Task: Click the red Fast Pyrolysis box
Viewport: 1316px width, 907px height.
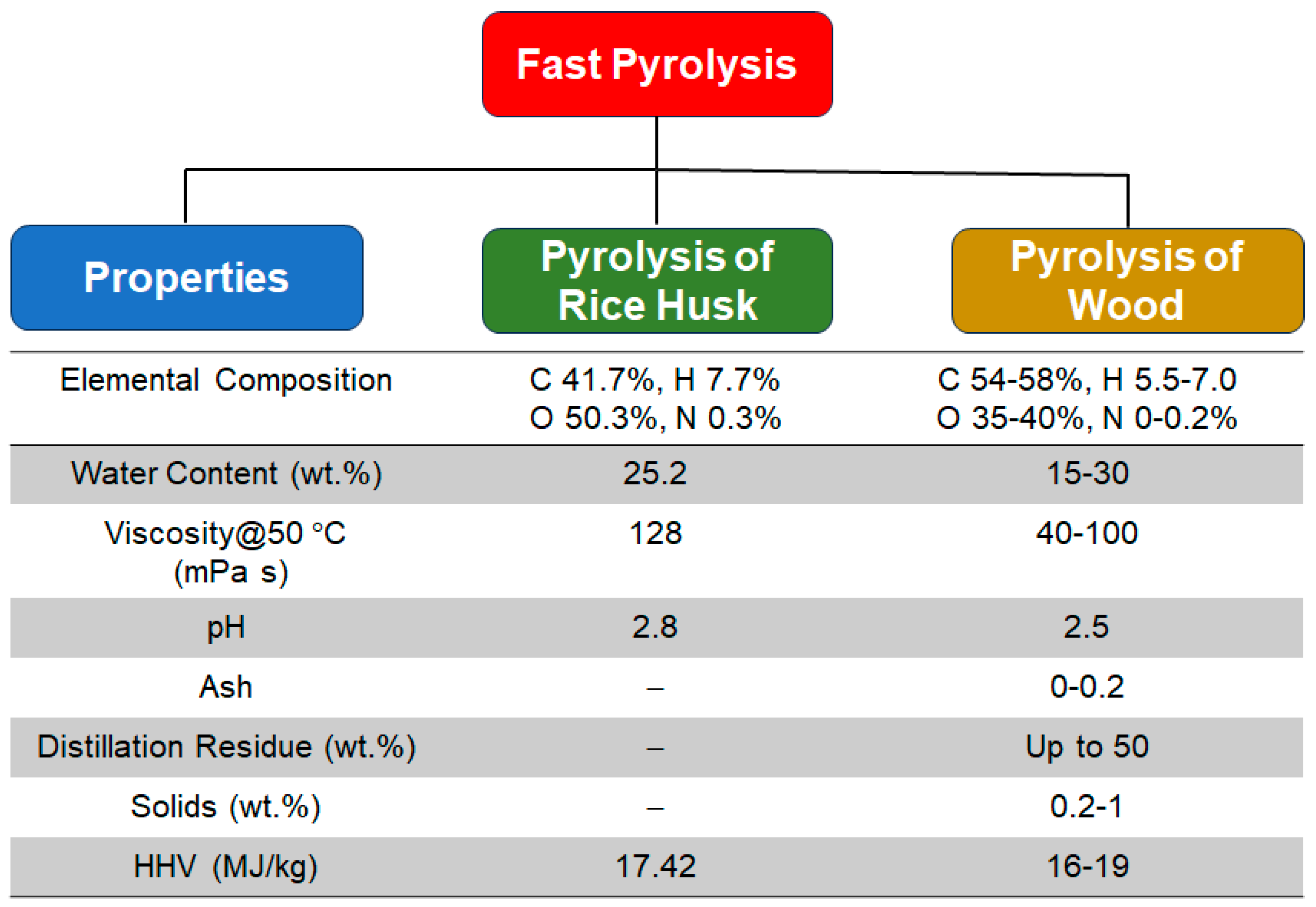Action: (657, 64)
